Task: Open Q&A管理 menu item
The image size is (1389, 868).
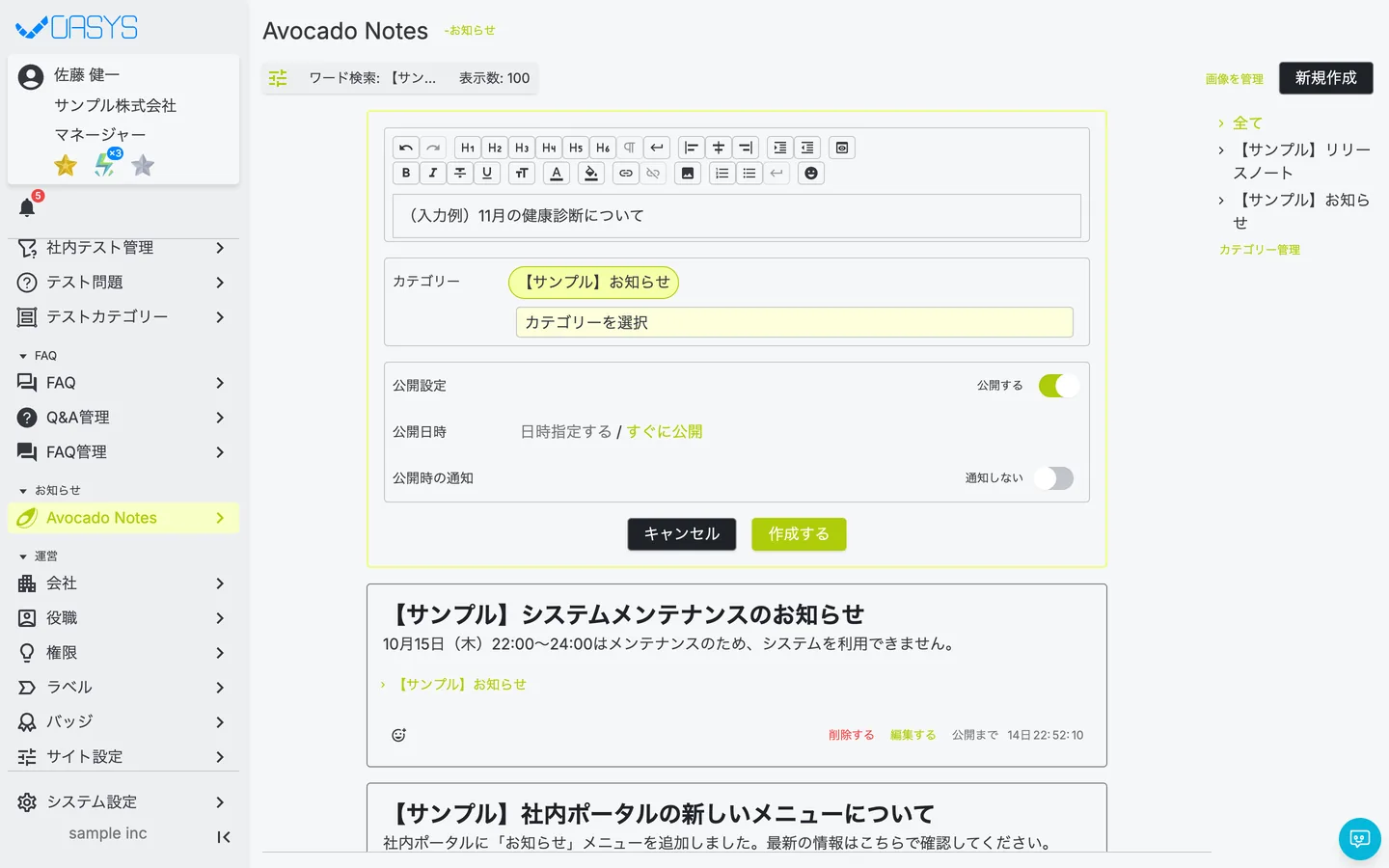Action: [123, 418]
